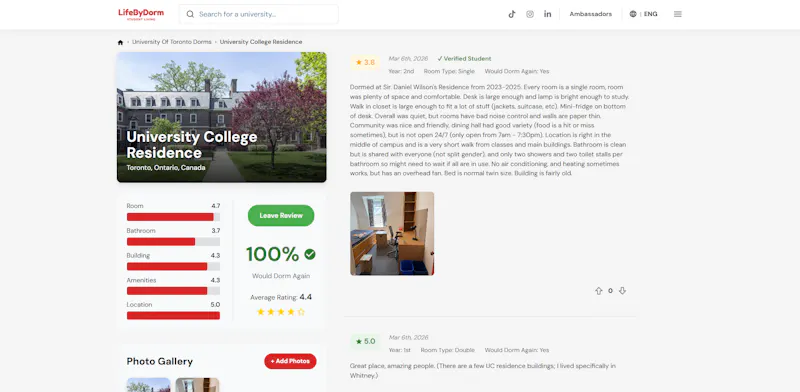Open the dorm room photo in review
Image resolution: width=800 pixels, height=392 pixels.
[392, 234]
